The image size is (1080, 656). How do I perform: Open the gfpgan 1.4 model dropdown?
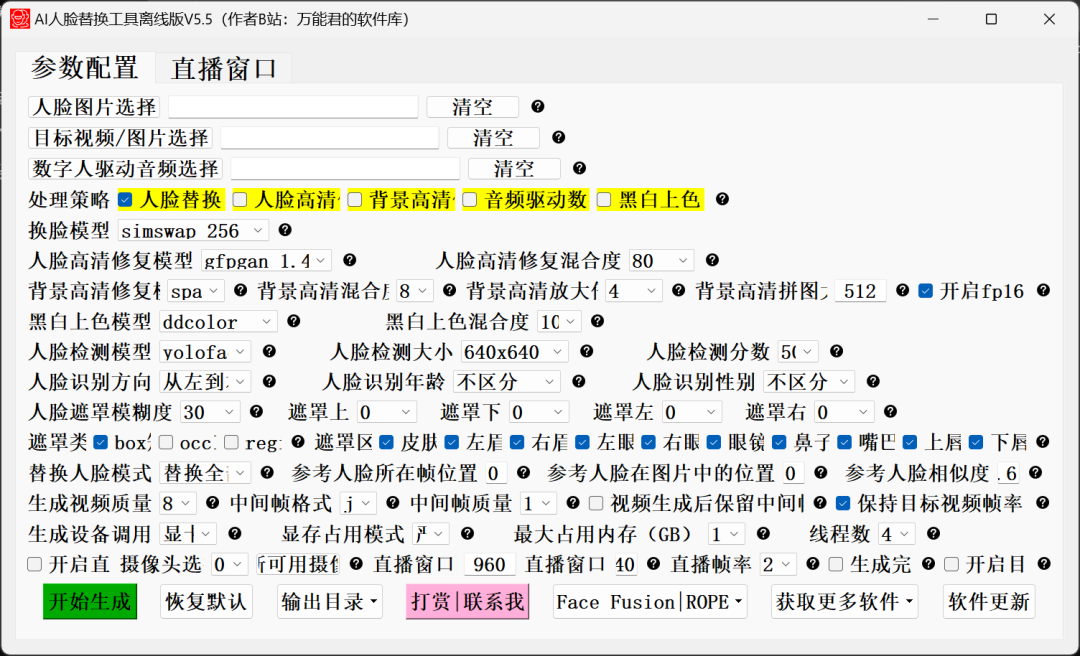tap(267, 260)
